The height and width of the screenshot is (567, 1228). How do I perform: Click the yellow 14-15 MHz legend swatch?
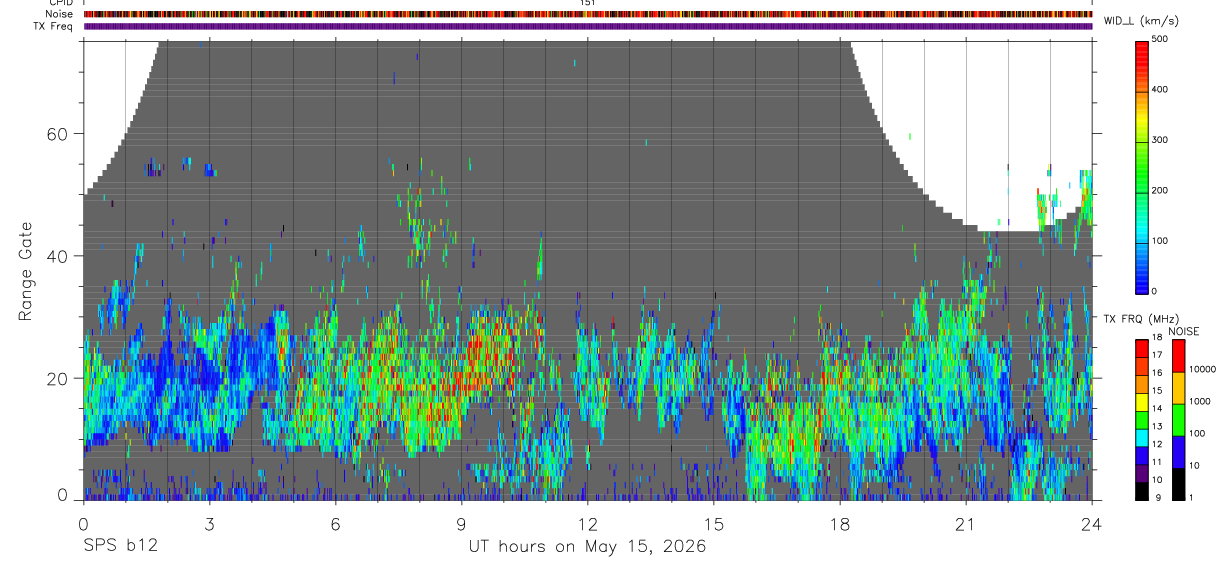(x=1142, y=402)
